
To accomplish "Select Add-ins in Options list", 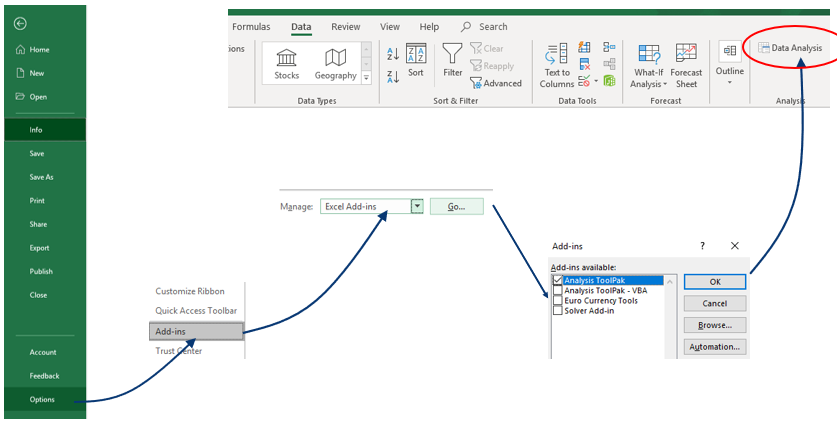I will coord(196,332).
